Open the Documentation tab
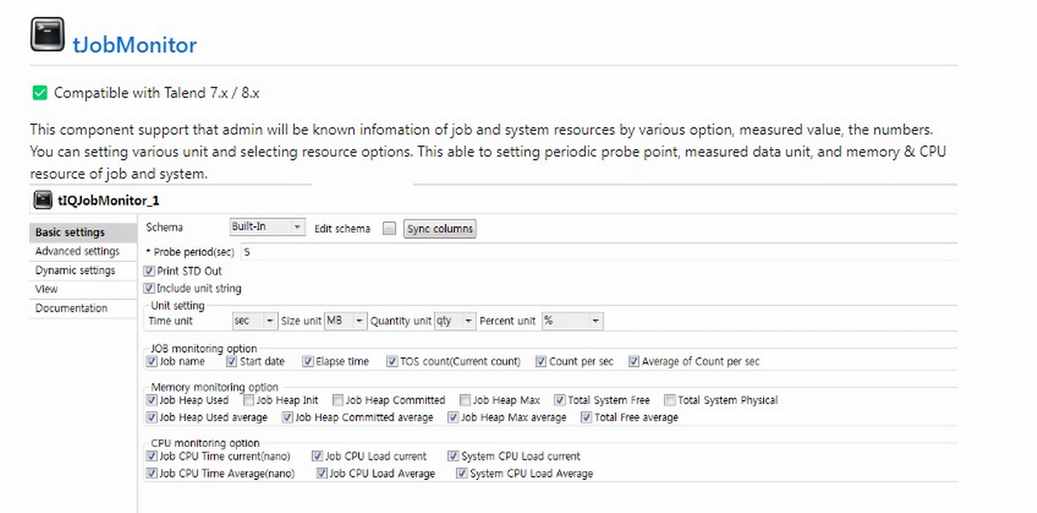 pyautogui.click(x=71, y=308)
